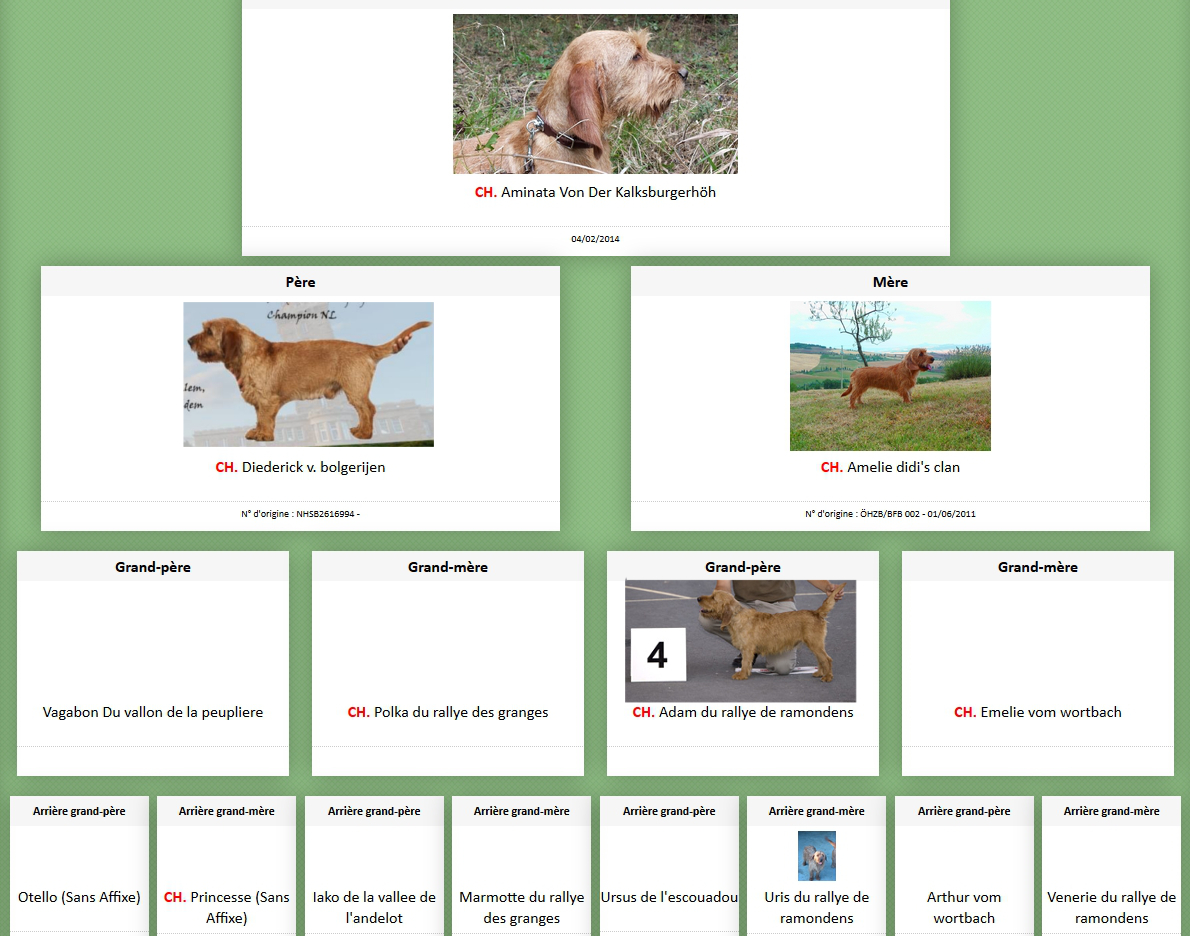1190x936 pixels.
Task: View the Amelie didi's clan photo
Action: coord(890,376)
